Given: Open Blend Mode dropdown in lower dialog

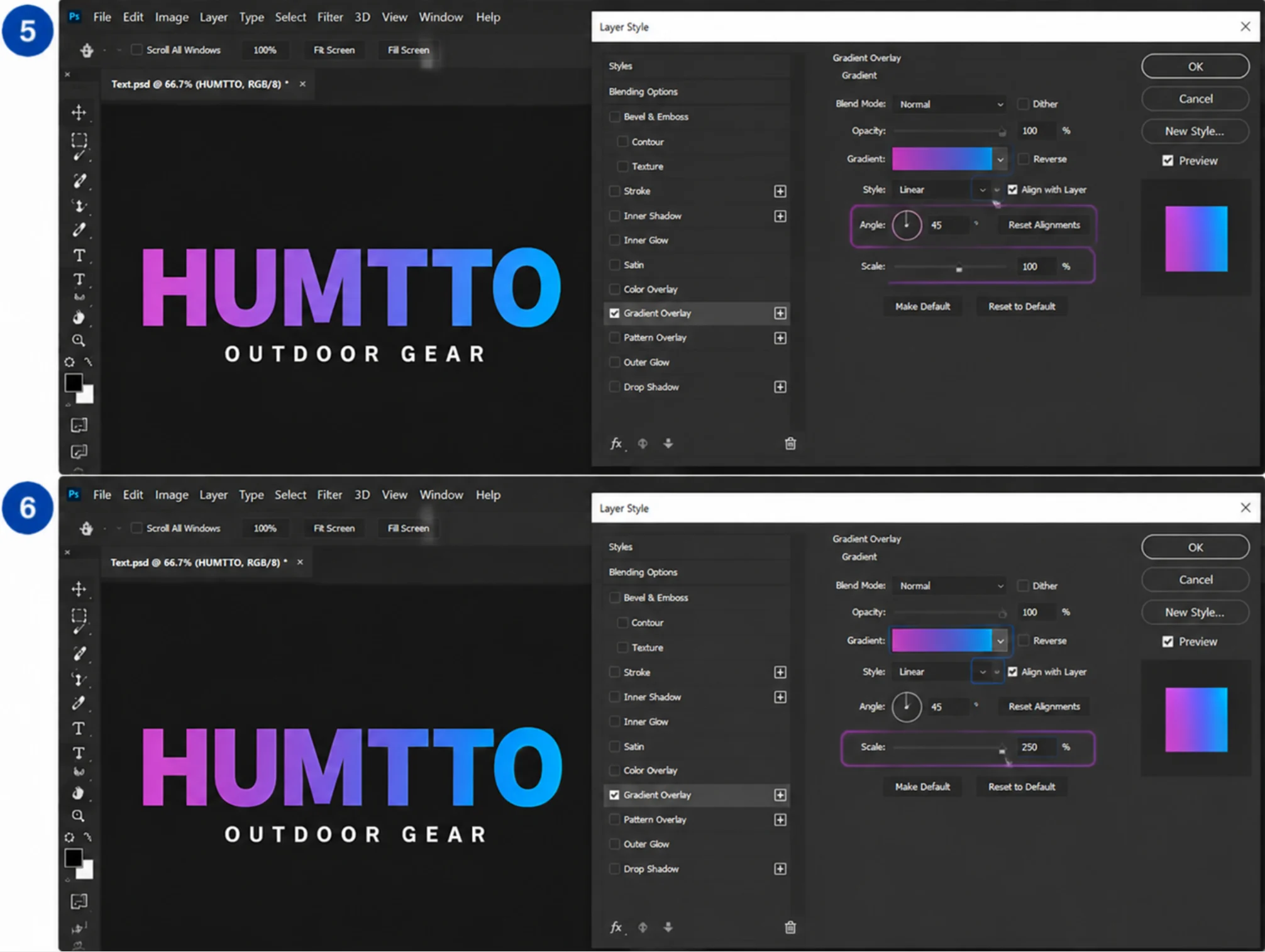Looking at the screenshot, I should (950, 585).
